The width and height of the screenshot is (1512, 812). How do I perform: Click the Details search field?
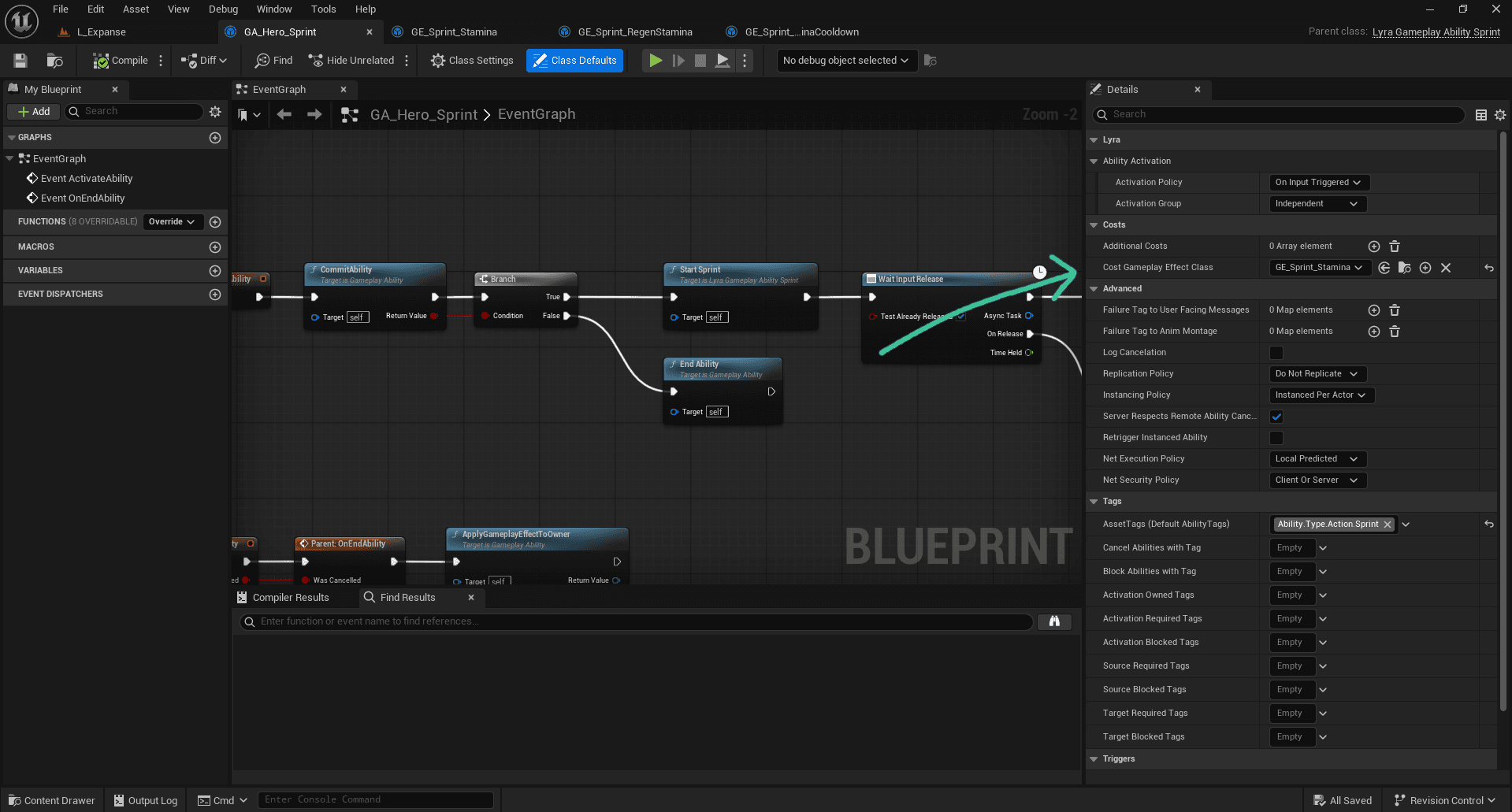pos(1278,115)
